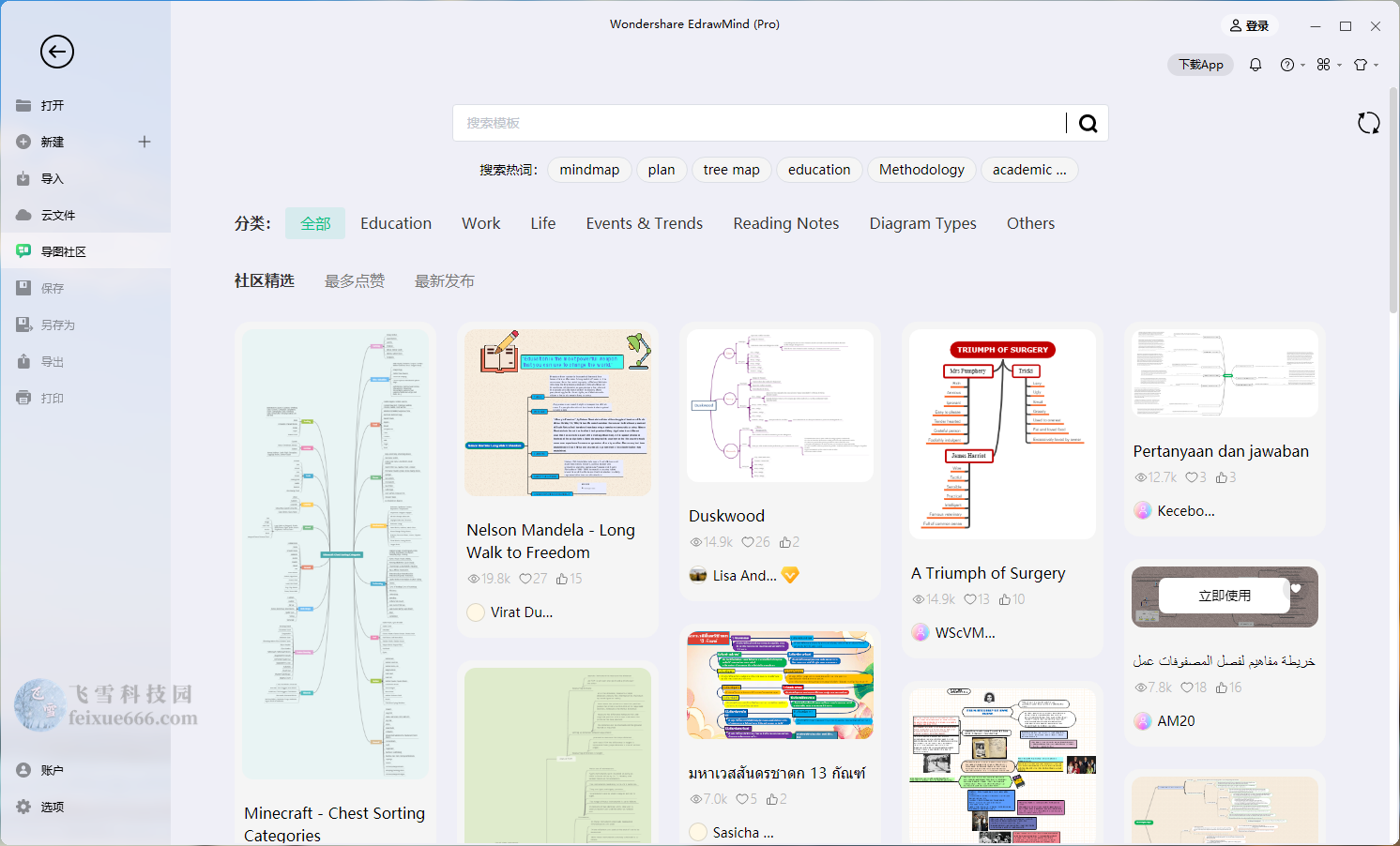Select the 导入 import sidebar item

pos(85,178)
